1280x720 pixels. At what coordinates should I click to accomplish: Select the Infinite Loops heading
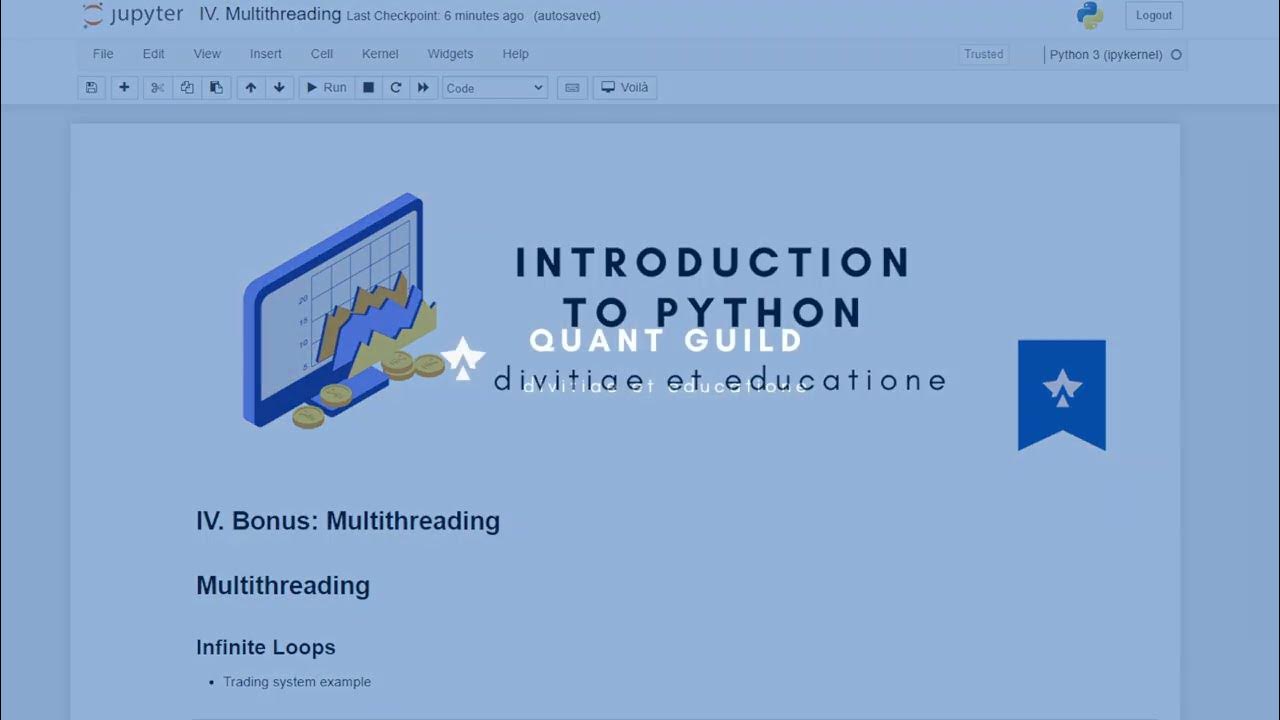[x=266, y=647]
